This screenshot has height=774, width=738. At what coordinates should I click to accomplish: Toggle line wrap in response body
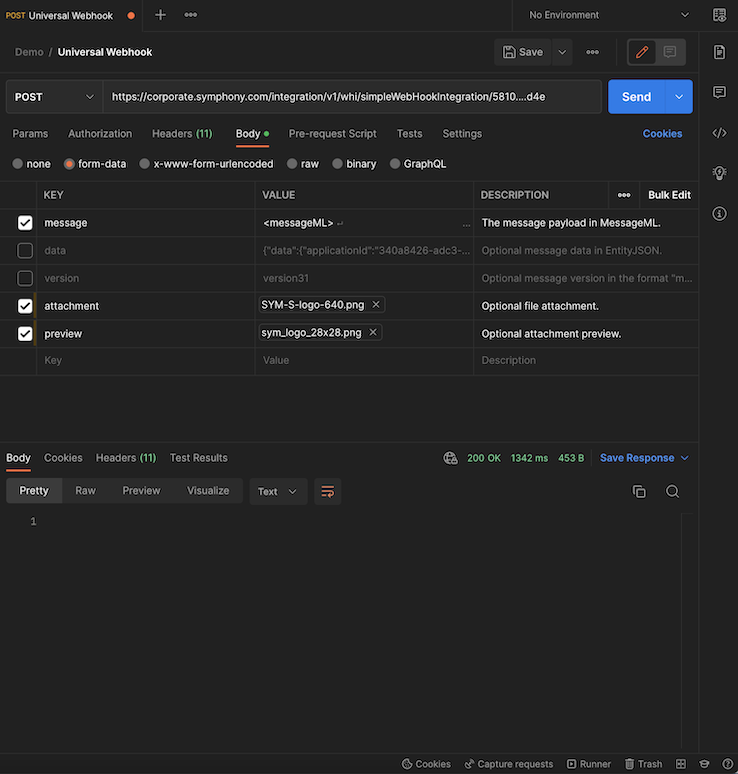click(x=328, y=491)
